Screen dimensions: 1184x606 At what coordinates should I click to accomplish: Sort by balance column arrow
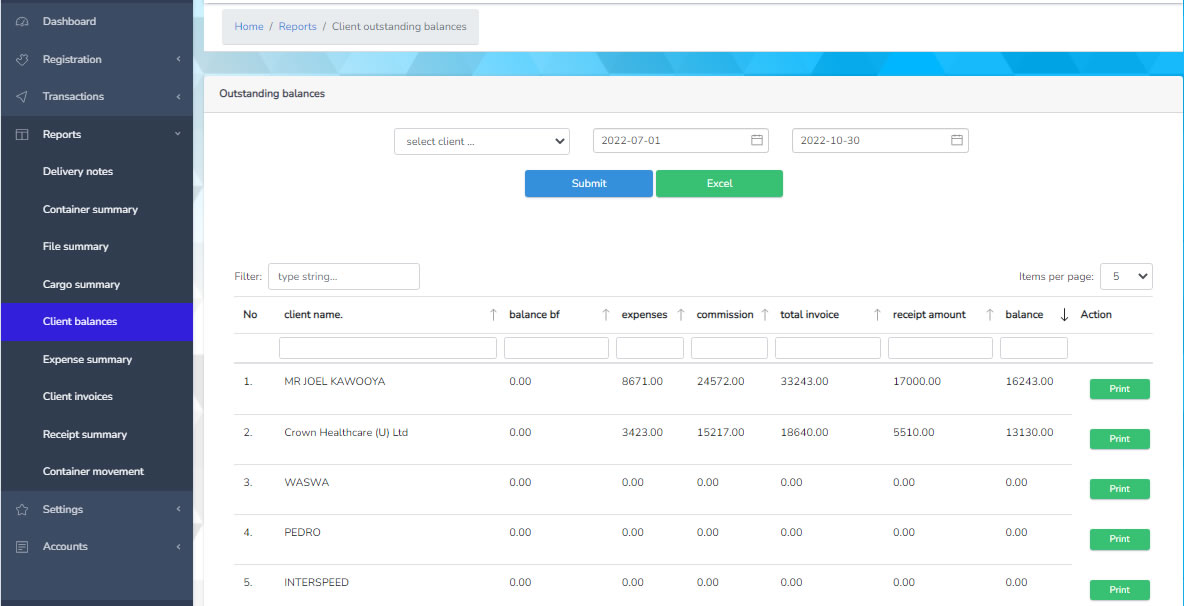click(x=1064, y=315)
